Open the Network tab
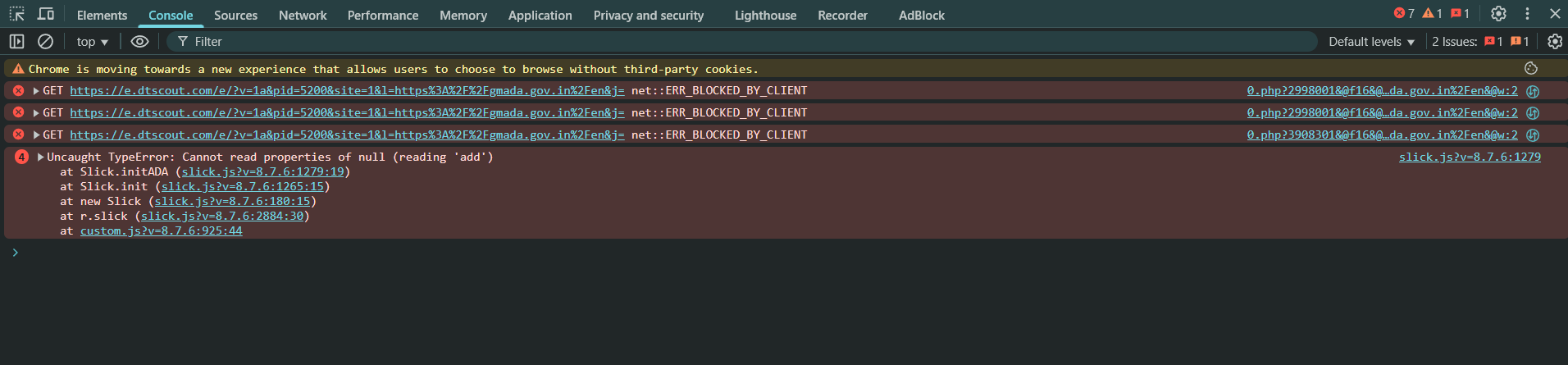Screen dimensions: 1568x365 [x=303, y=15]
